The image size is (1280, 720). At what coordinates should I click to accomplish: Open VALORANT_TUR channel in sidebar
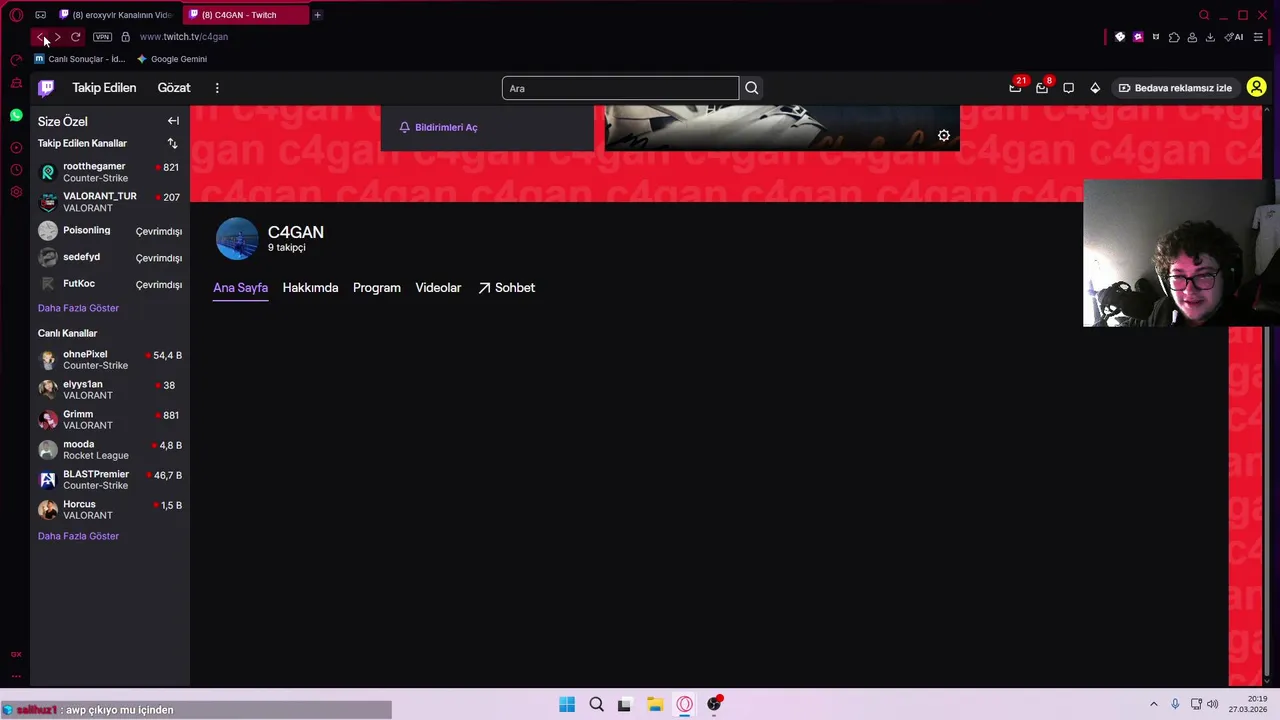[x=110, y=202]
